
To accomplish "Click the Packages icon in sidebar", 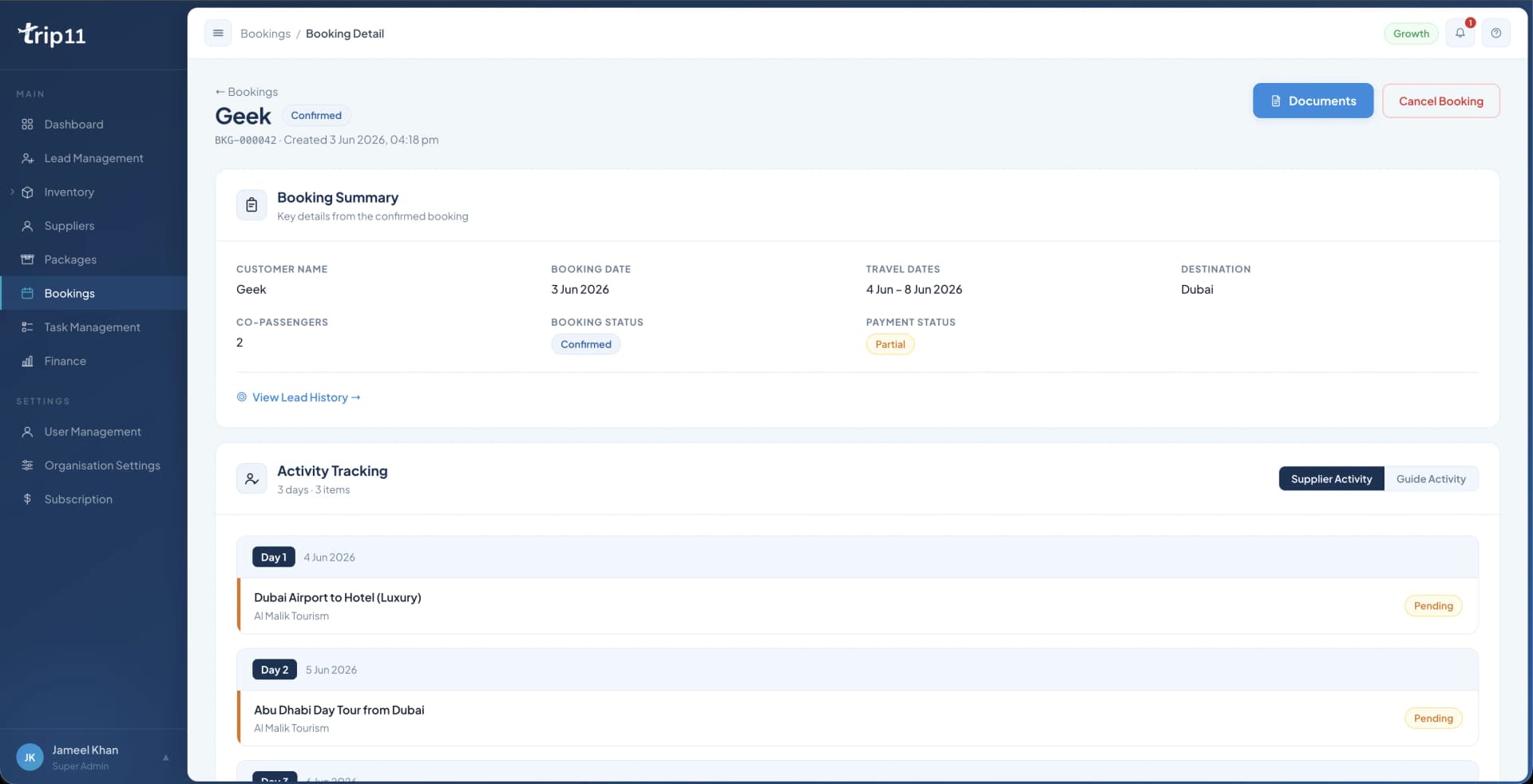I will tap(27, 259).
